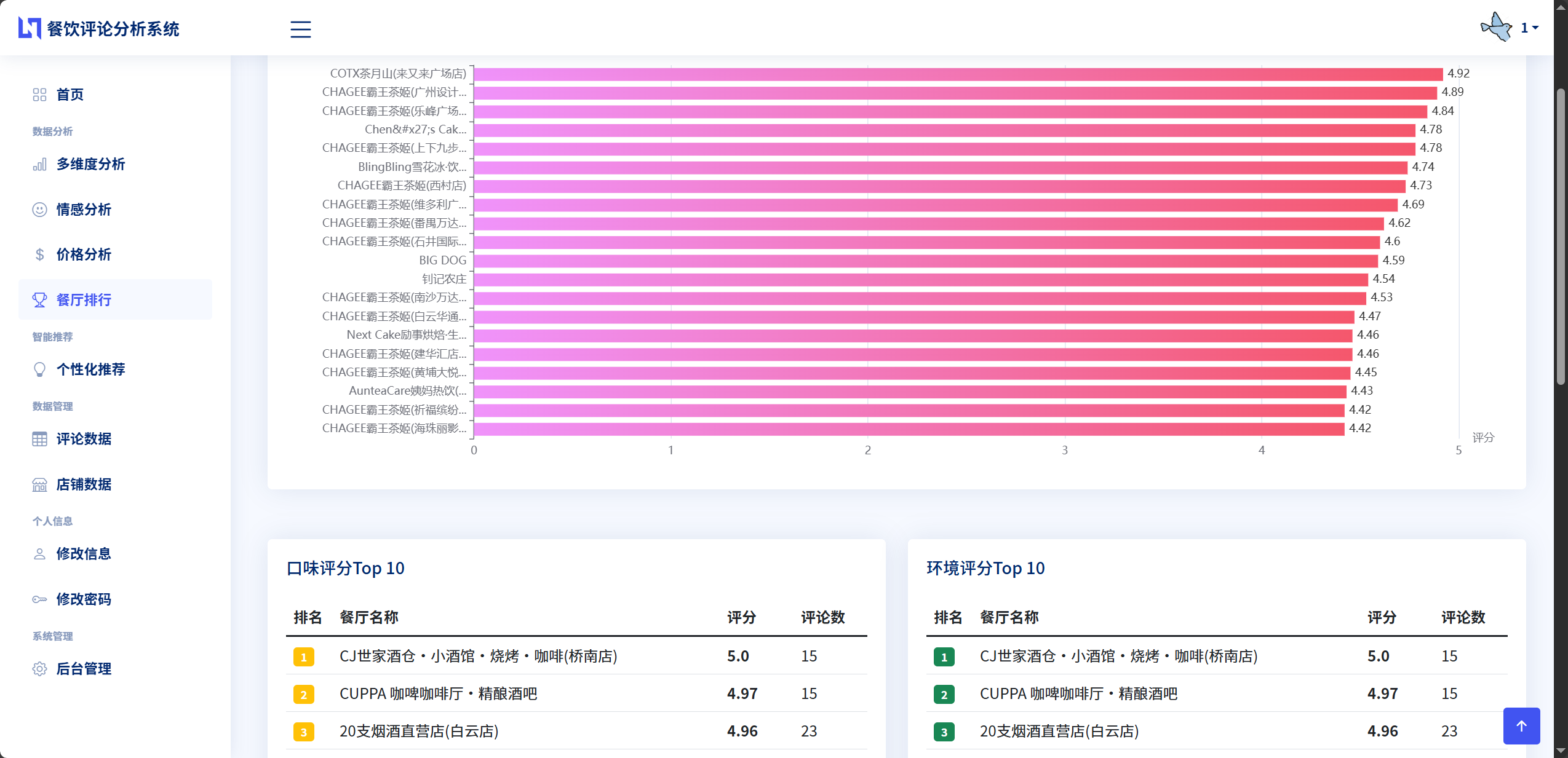Click the 餐饮评论分析系统 logo link
Image resolution: width=1568 pixels, height=758 pixels.
tap(98, 29)
